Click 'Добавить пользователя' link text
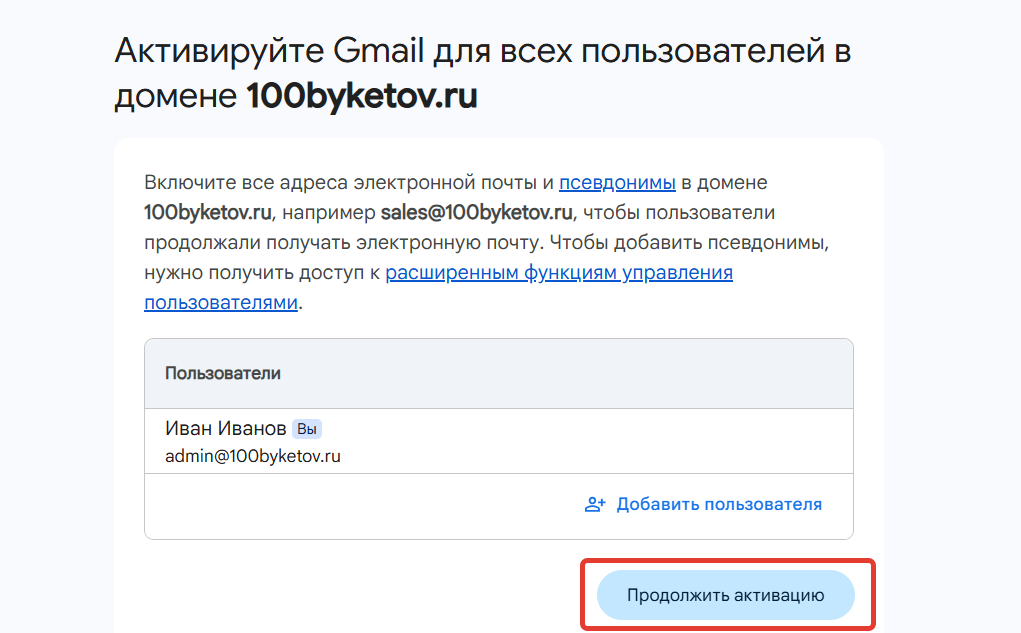 click(719, 505)
